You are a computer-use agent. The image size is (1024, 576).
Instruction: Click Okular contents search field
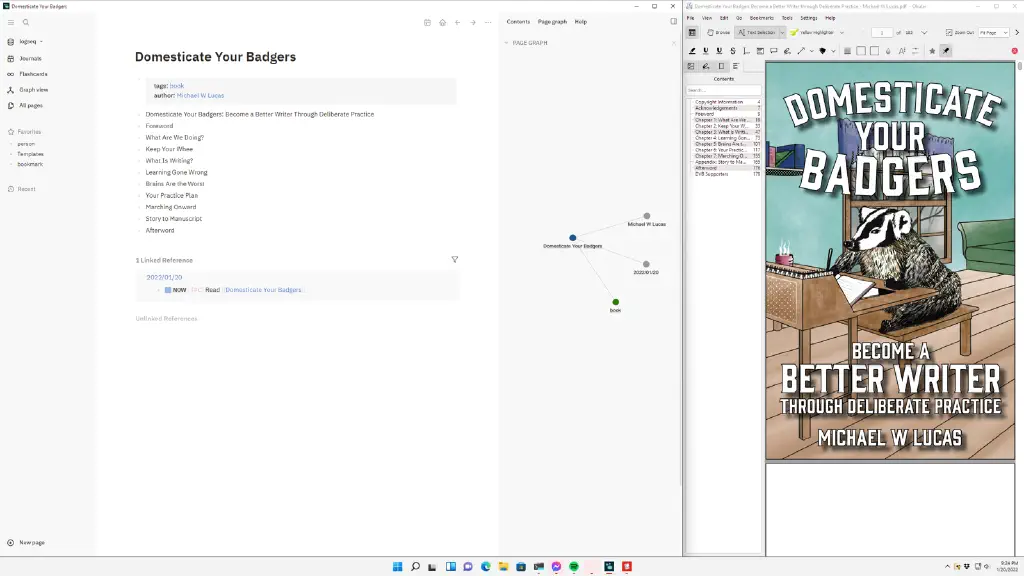(723, 90)
